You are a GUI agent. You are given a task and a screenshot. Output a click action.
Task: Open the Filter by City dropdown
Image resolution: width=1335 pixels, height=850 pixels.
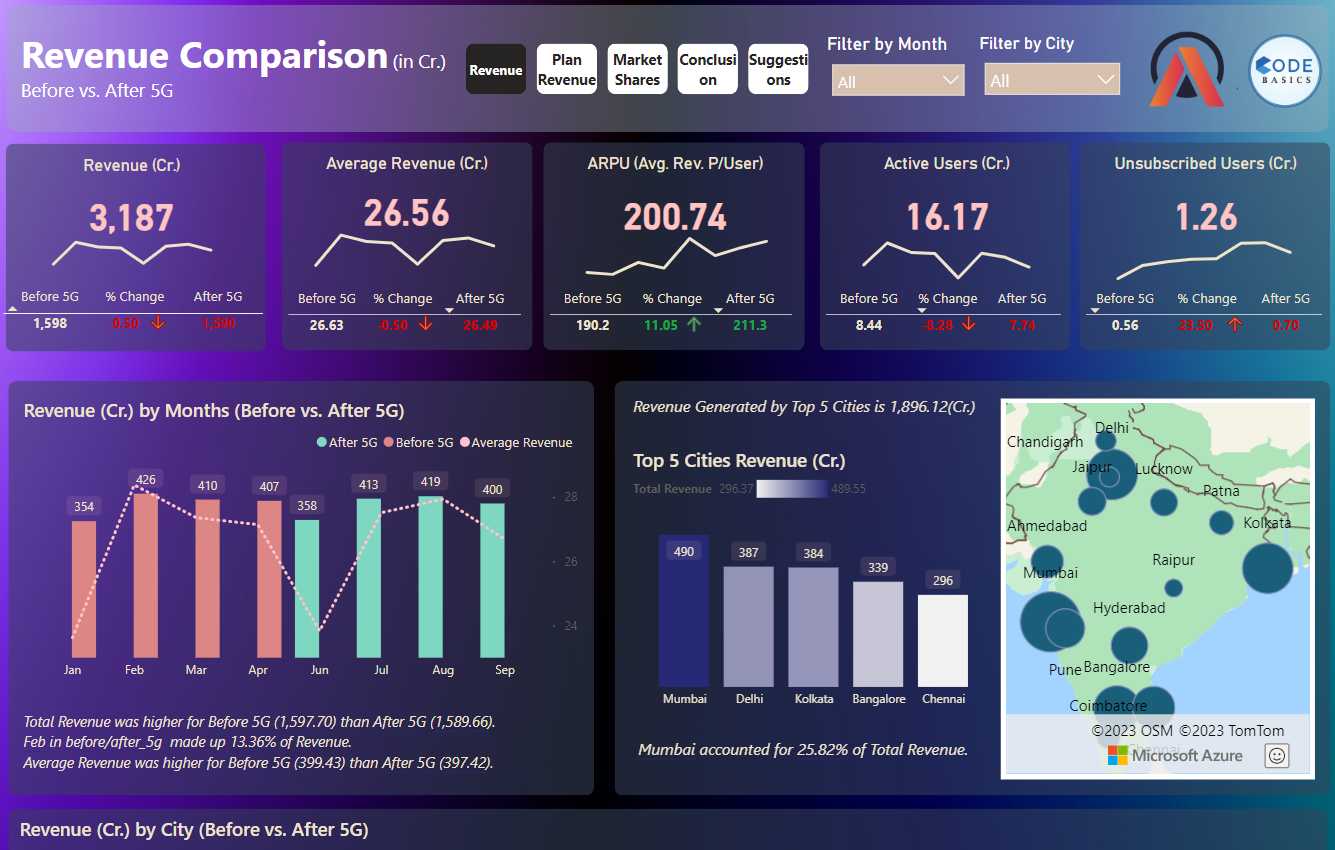(1051, 81)
